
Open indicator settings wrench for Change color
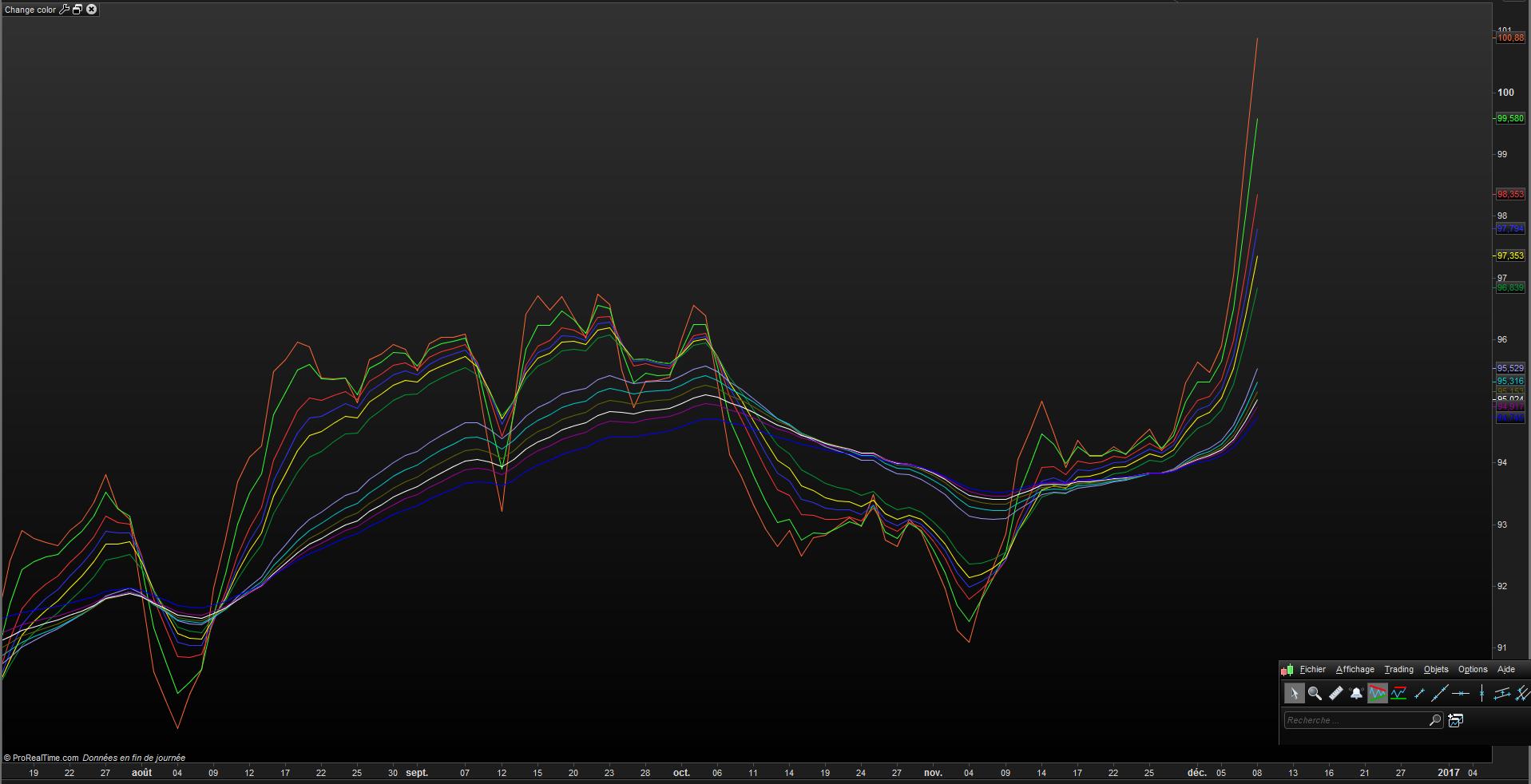tap(65, 10)
